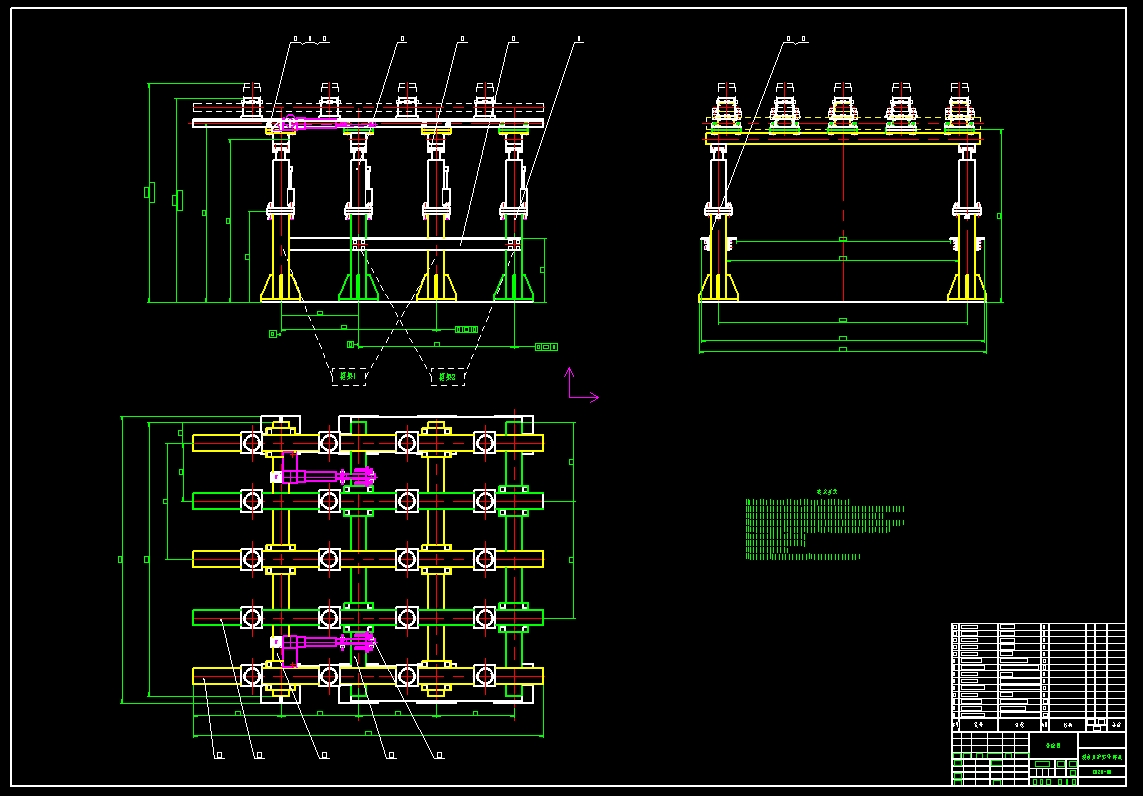The height and width of the screenshot is (796, 1143).
Task: Select the top-left roller block in plan view
Action: pyautogui.click(x=251, y=442)
